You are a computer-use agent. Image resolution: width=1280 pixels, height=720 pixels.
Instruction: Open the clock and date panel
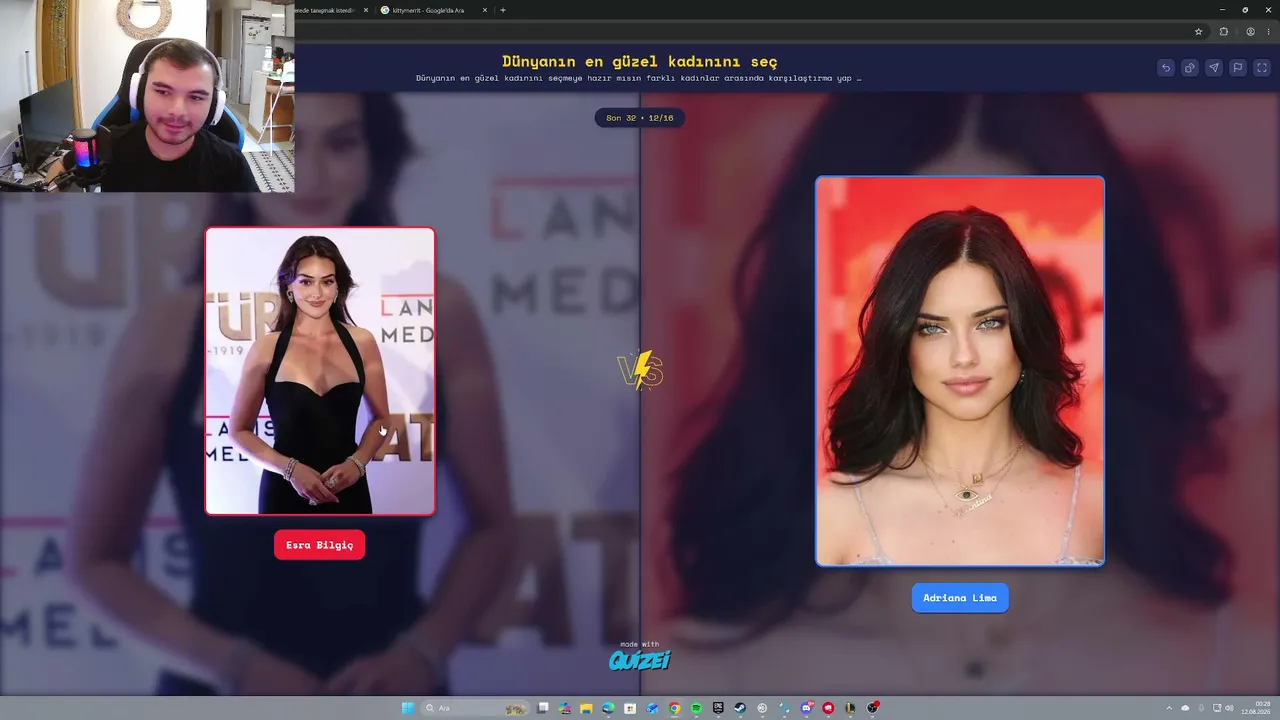pos(1255,708)
